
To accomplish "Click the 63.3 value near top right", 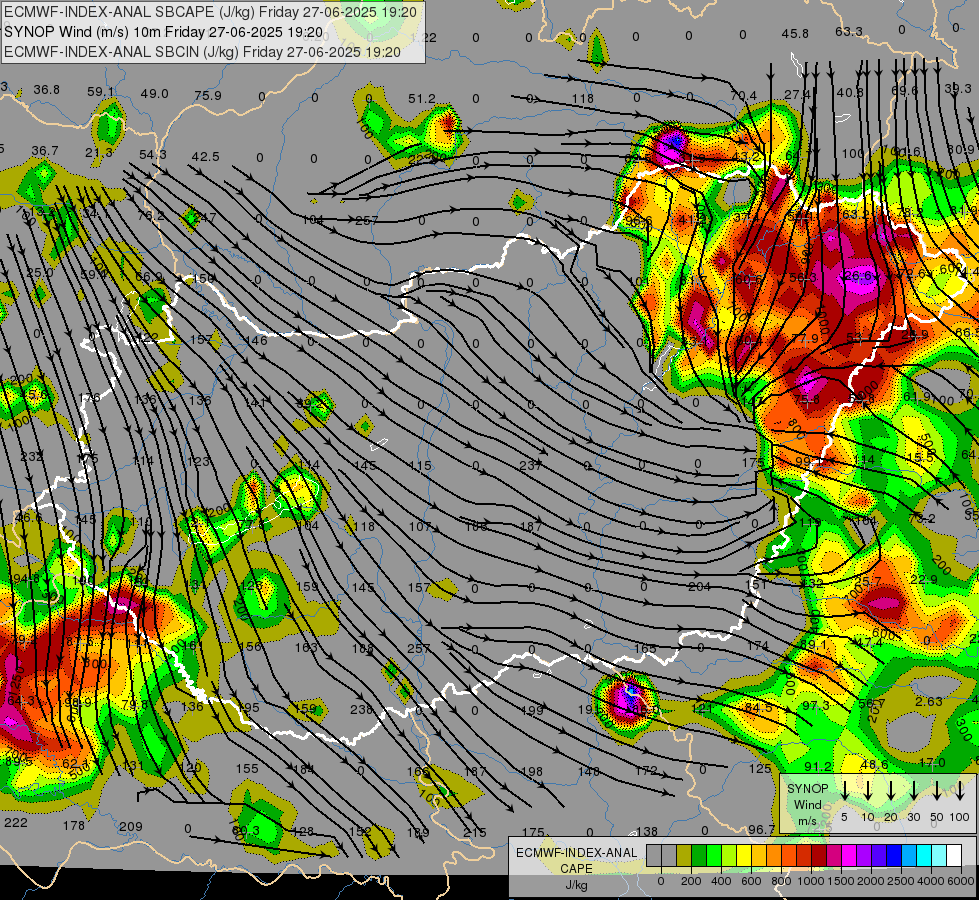I will [849, 31].
